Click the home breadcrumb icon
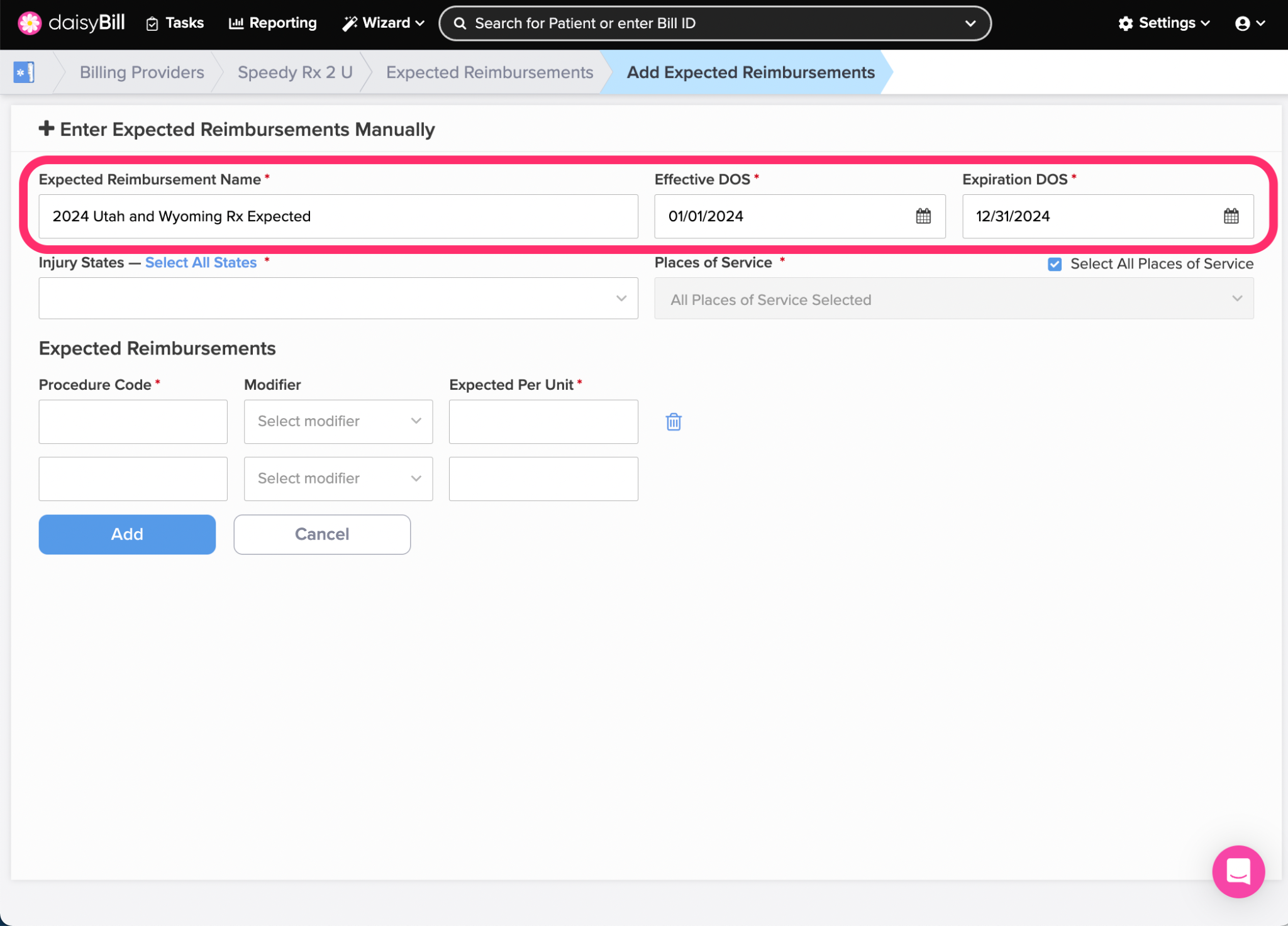 coord(24,72)
